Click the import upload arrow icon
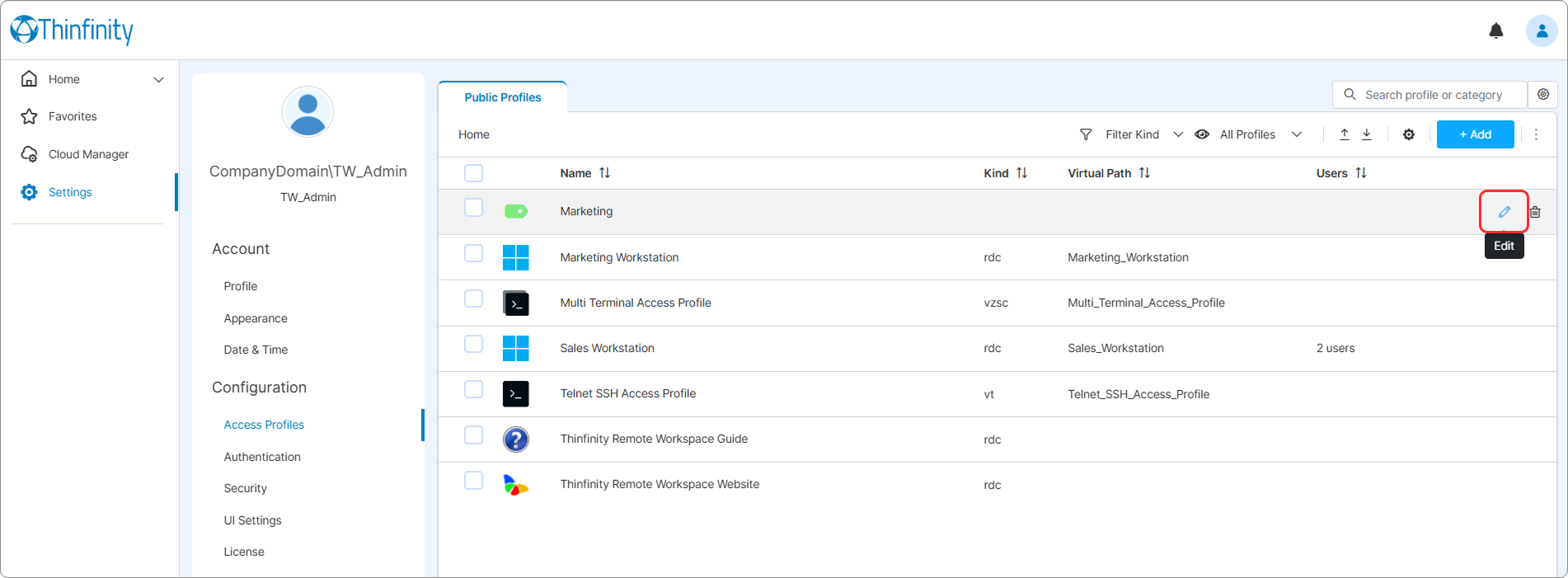 pos(1344,134)
